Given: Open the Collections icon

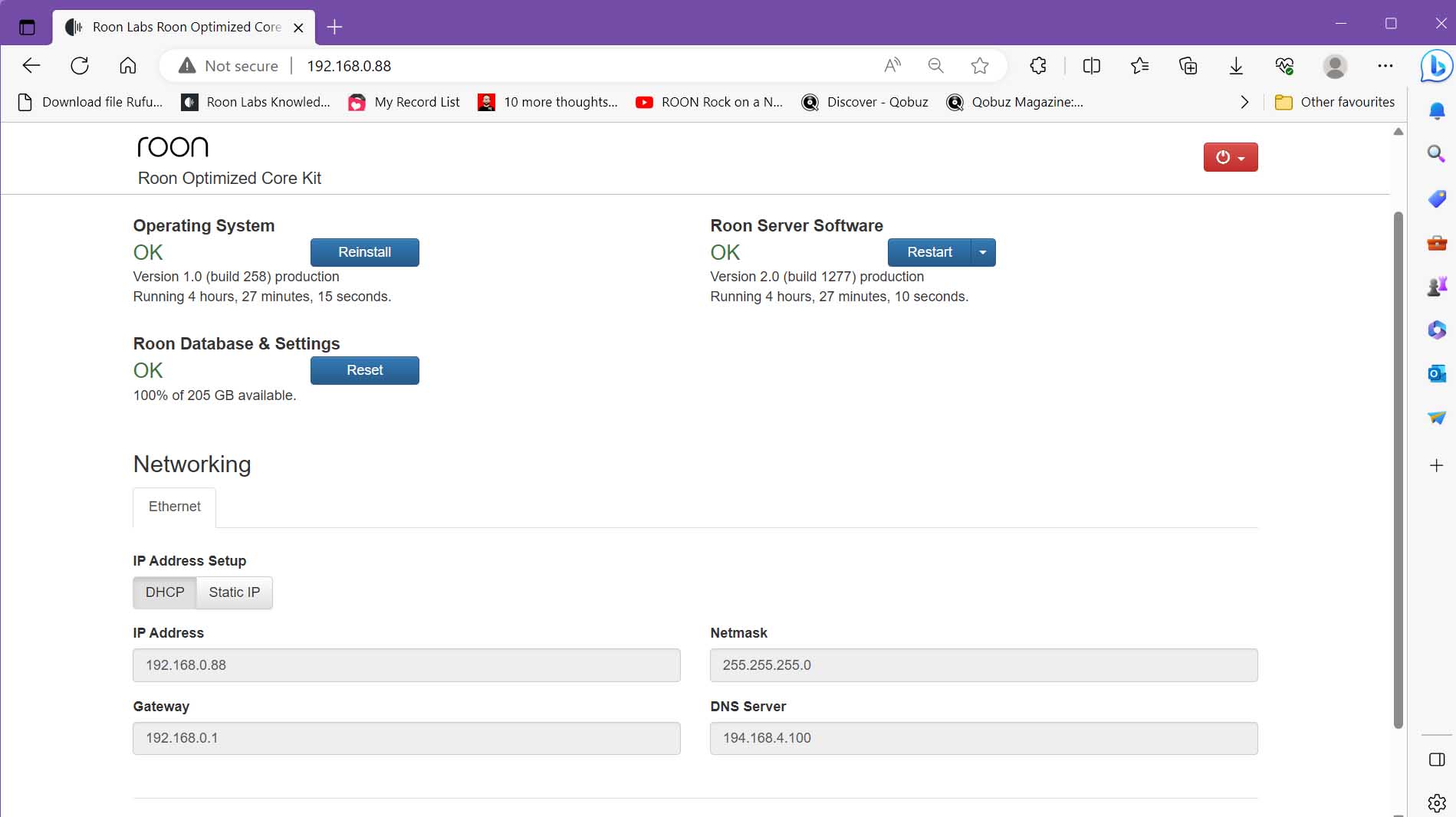Looking at the screenshot, I should [1188, 66].
